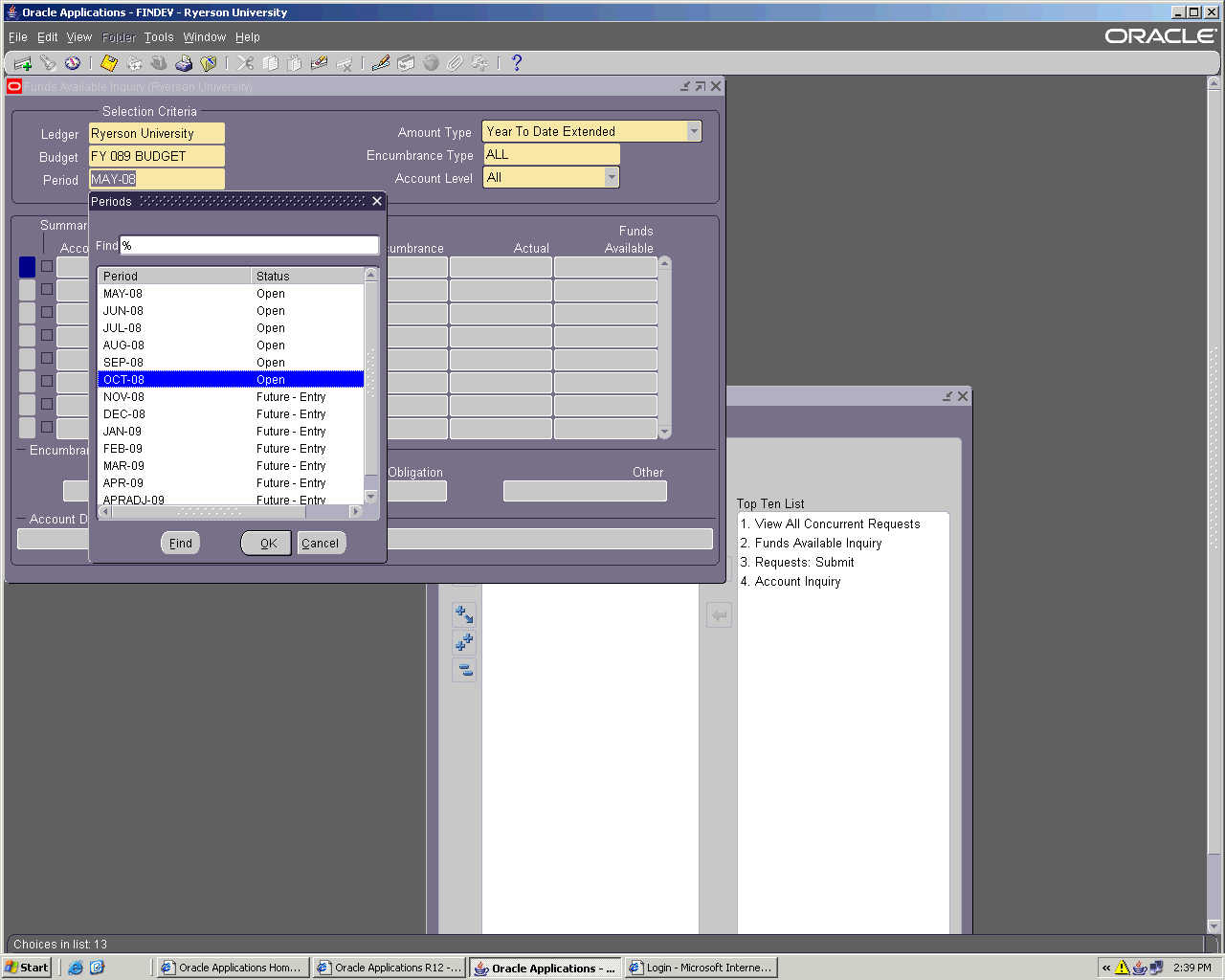
Task: Open the Account Level dropdown
Action: point(612,178)
